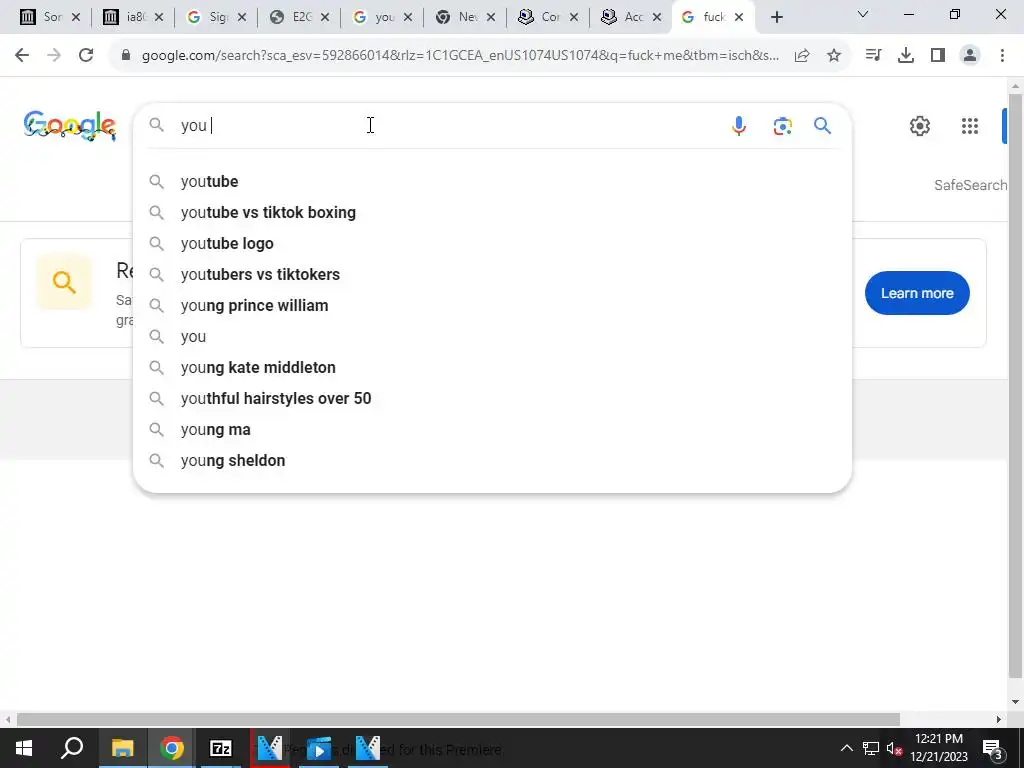Select the plain 'you' suggestion

tap(492, 336)
